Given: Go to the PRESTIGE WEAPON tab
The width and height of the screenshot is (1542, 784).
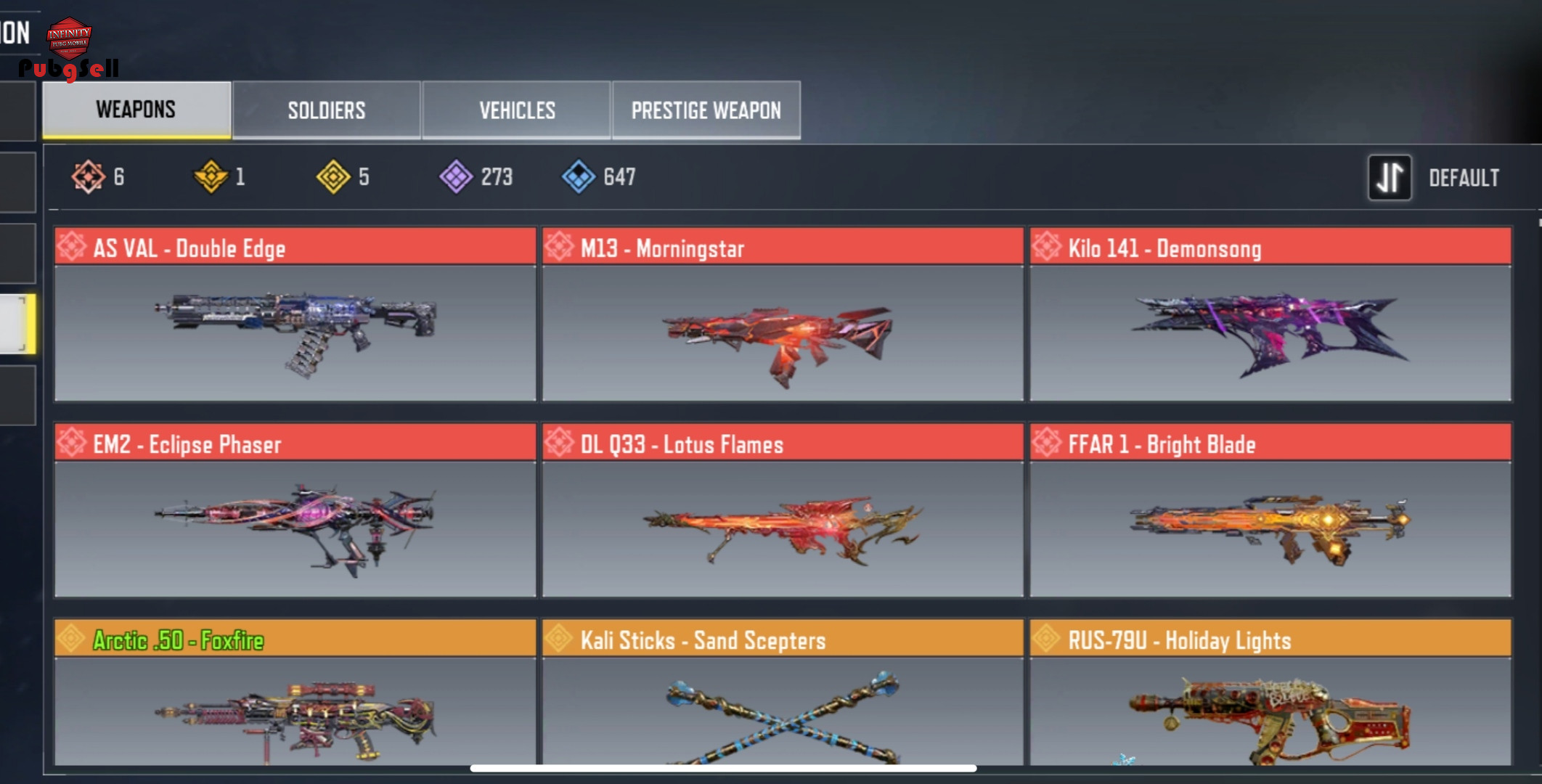Looking at the screenshot, I should tap(706, 110).
